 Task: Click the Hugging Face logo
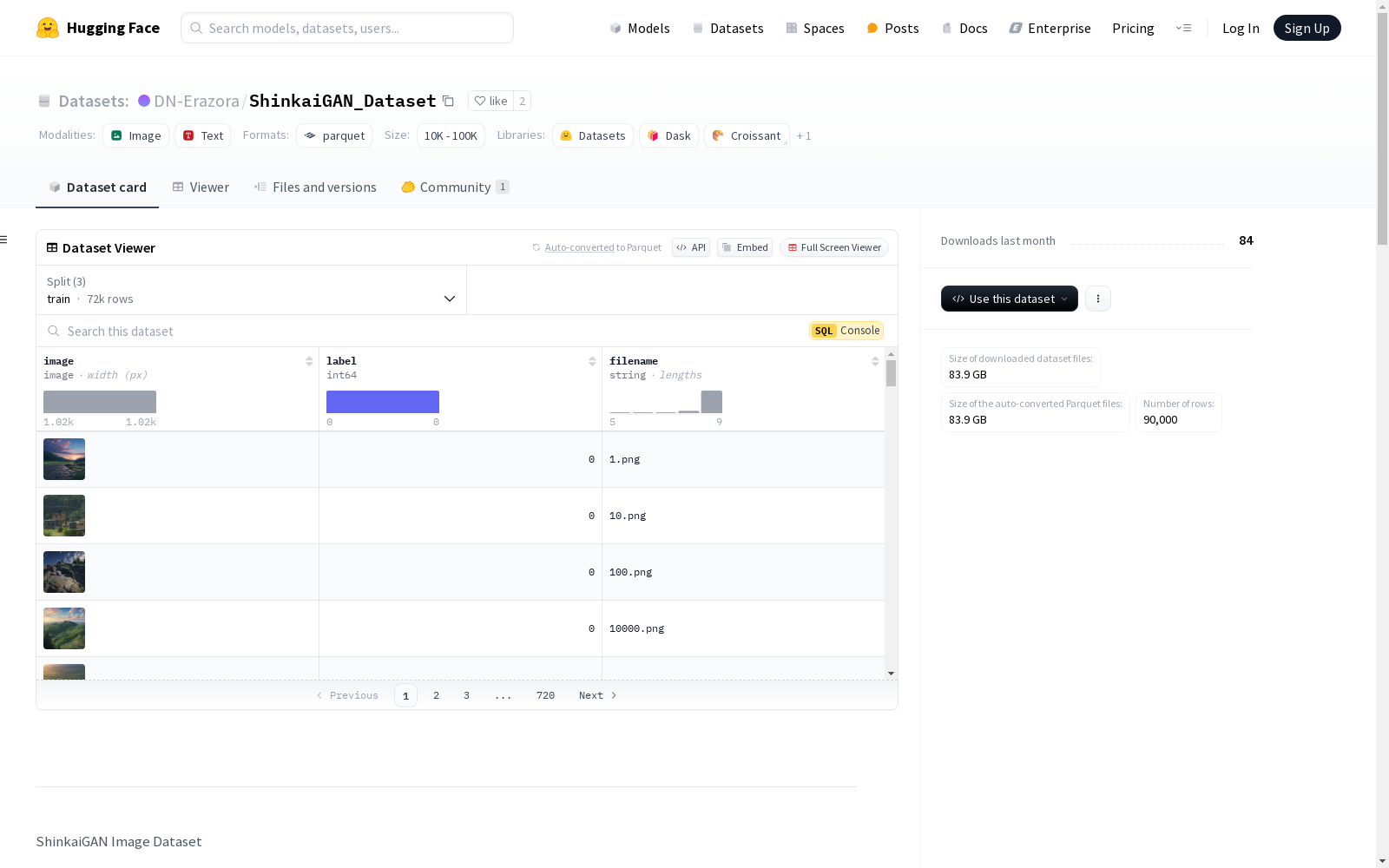click(x=98, y=28)
